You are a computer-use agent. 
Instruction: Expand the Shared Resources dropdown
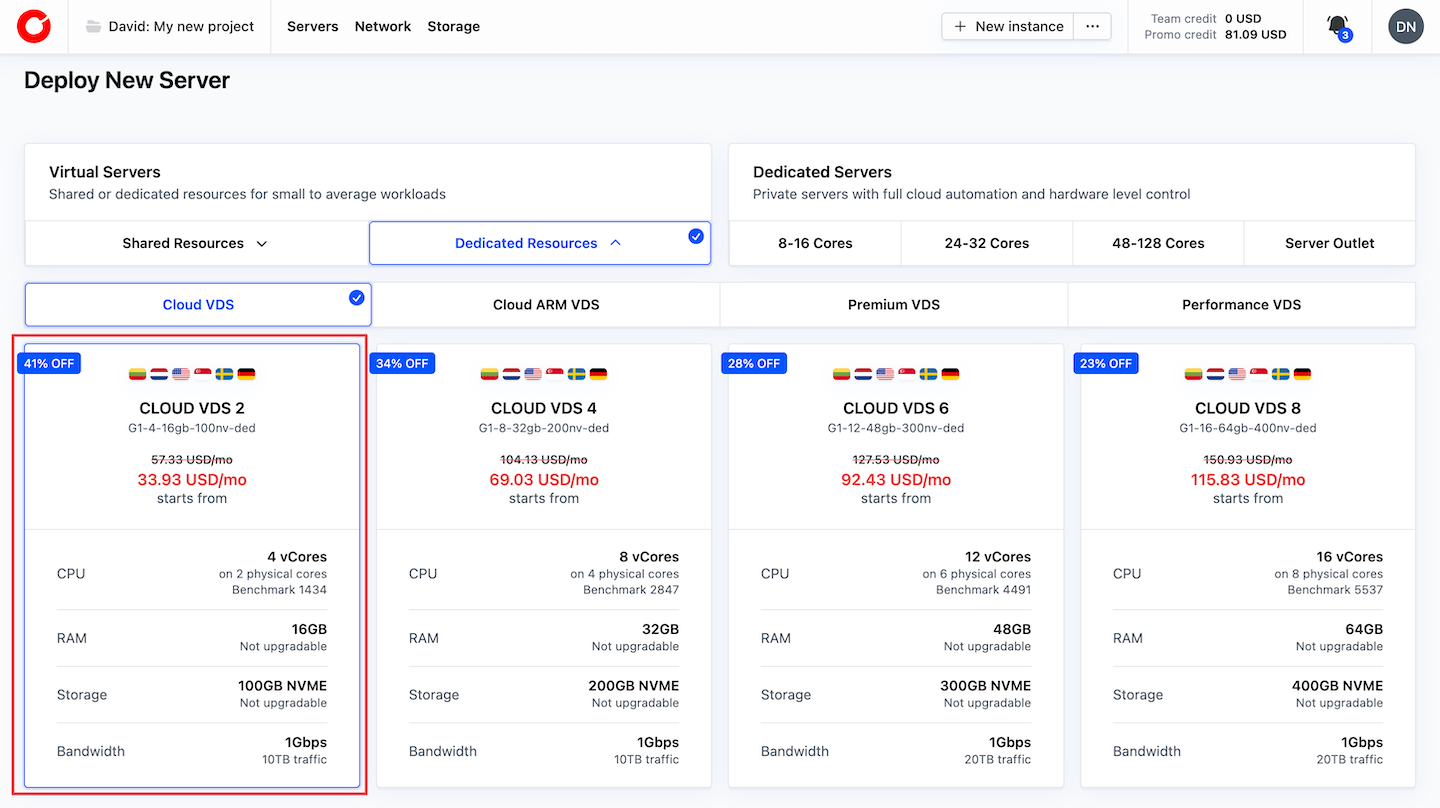(x=196, y=243)
